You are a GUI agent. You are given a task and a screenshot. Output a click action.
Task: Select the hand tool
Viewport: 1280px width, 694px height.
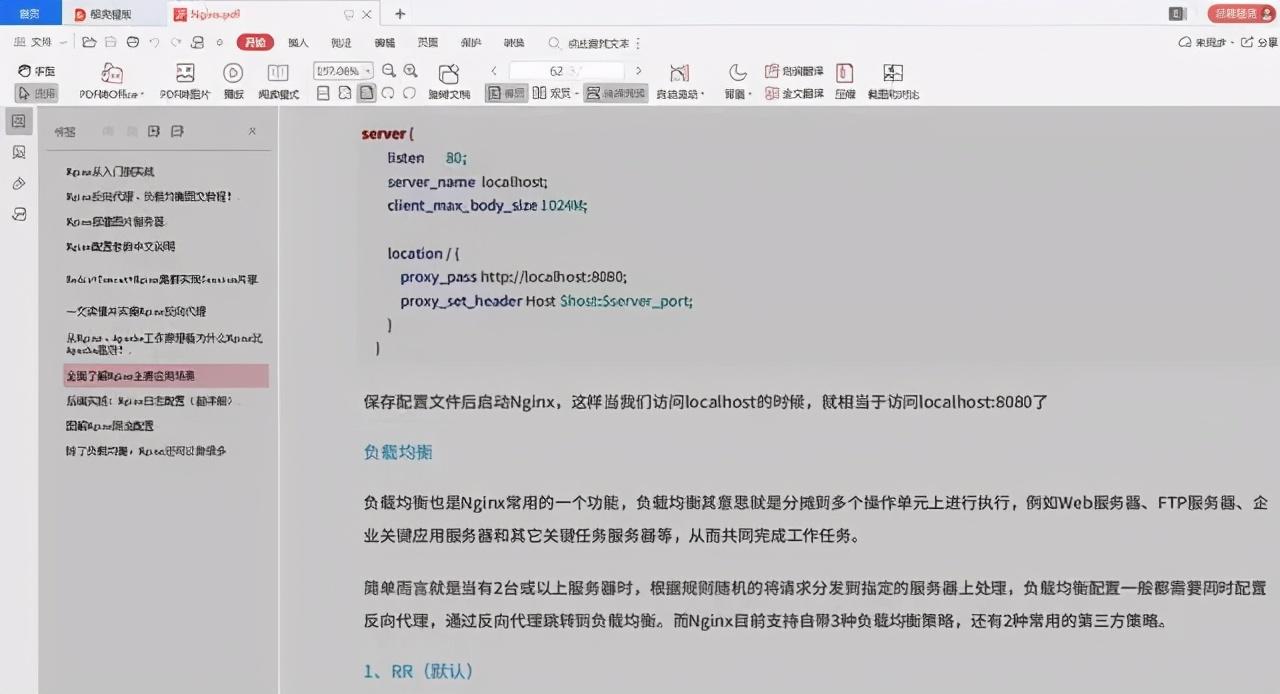click(36, 71)
